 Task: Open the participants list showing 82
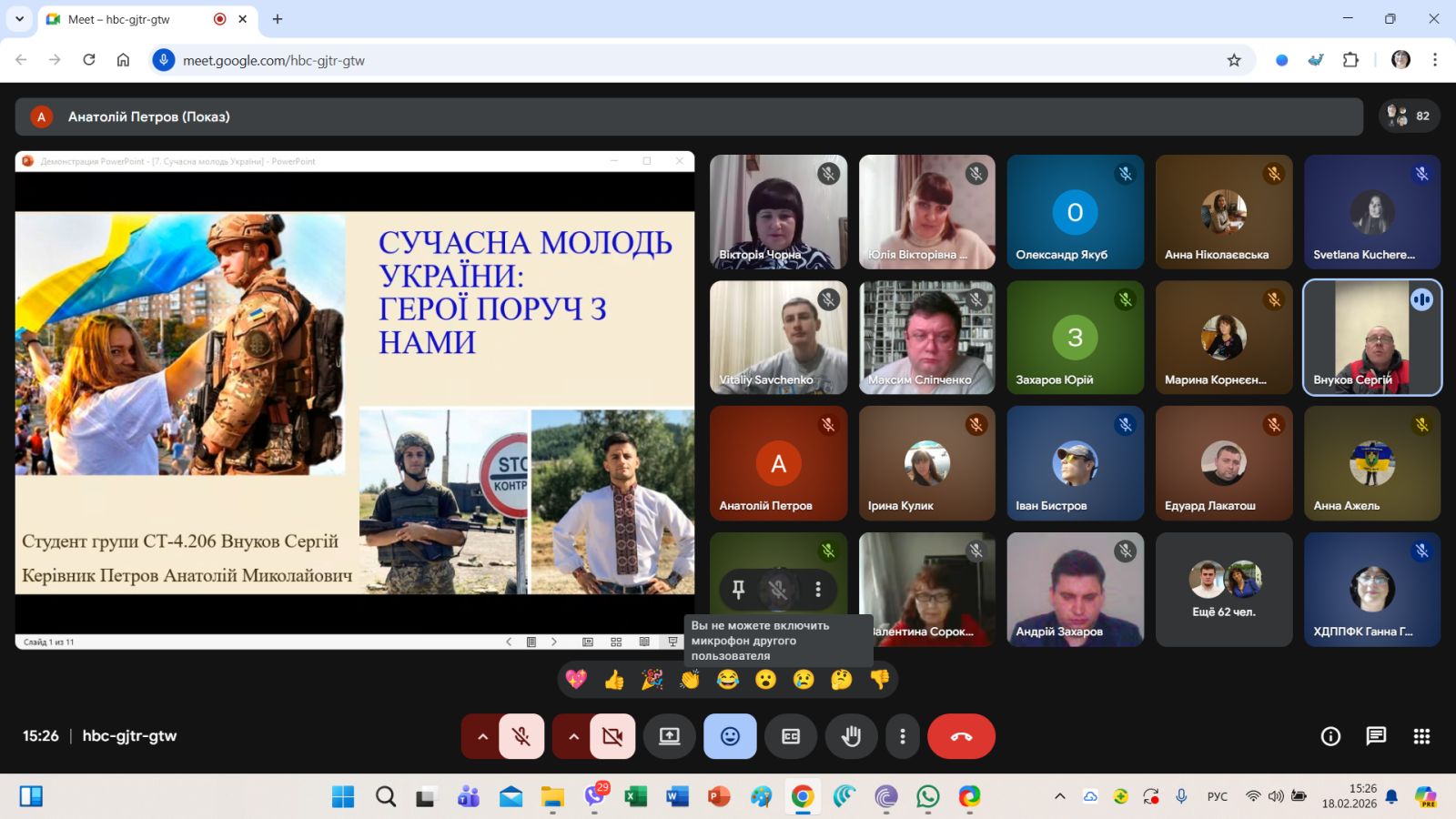coord(1409,116)
